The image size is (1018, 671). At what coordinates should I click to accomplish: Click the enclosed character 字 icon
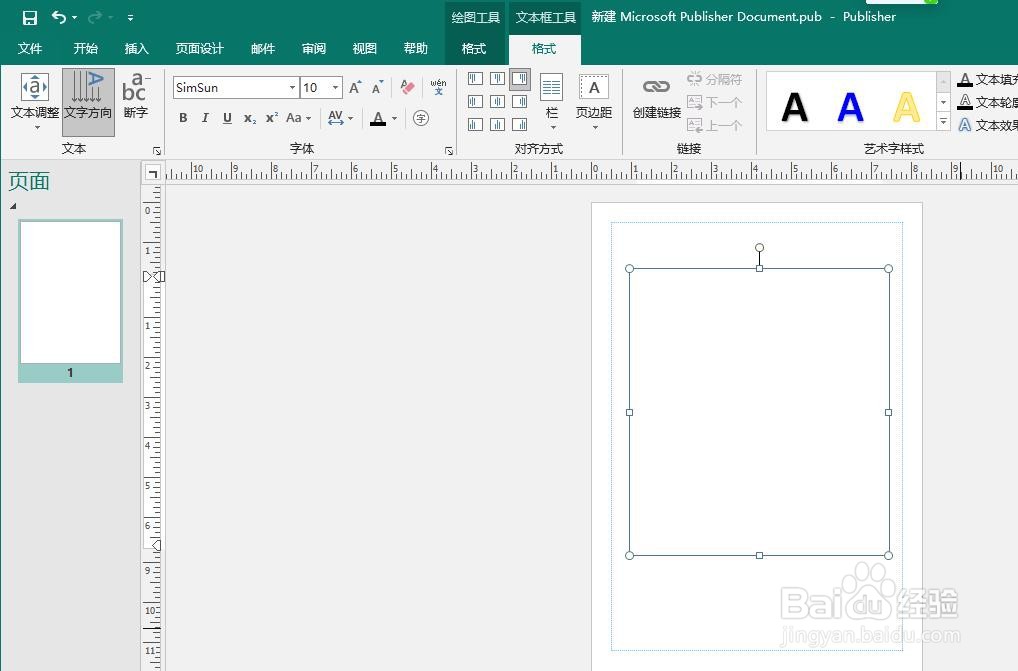click(x=421, y=118)
